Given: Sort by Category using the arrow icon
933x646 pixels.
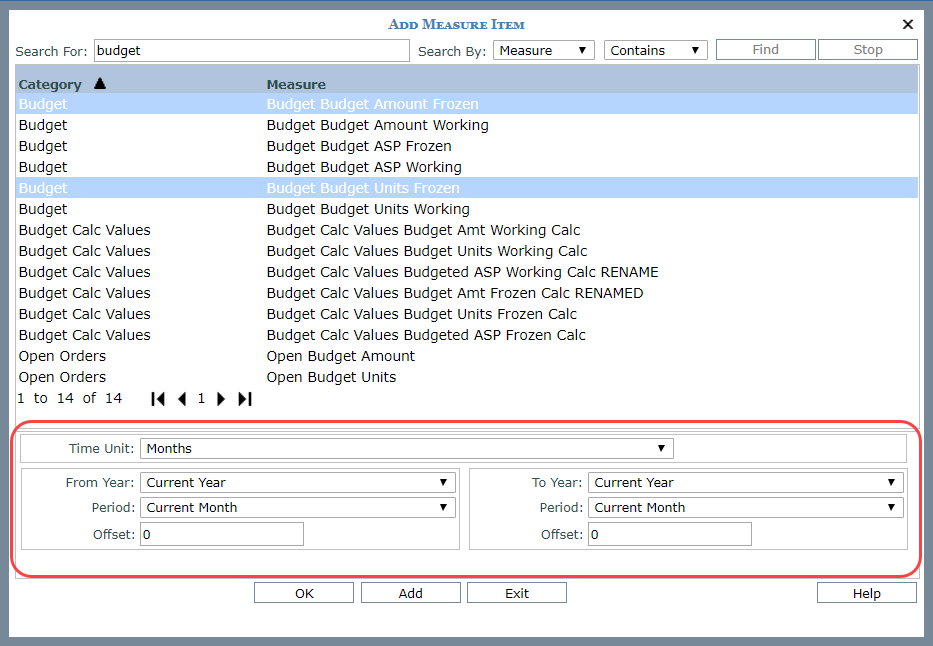Looking at the screenshot, I should coord(99,84).
